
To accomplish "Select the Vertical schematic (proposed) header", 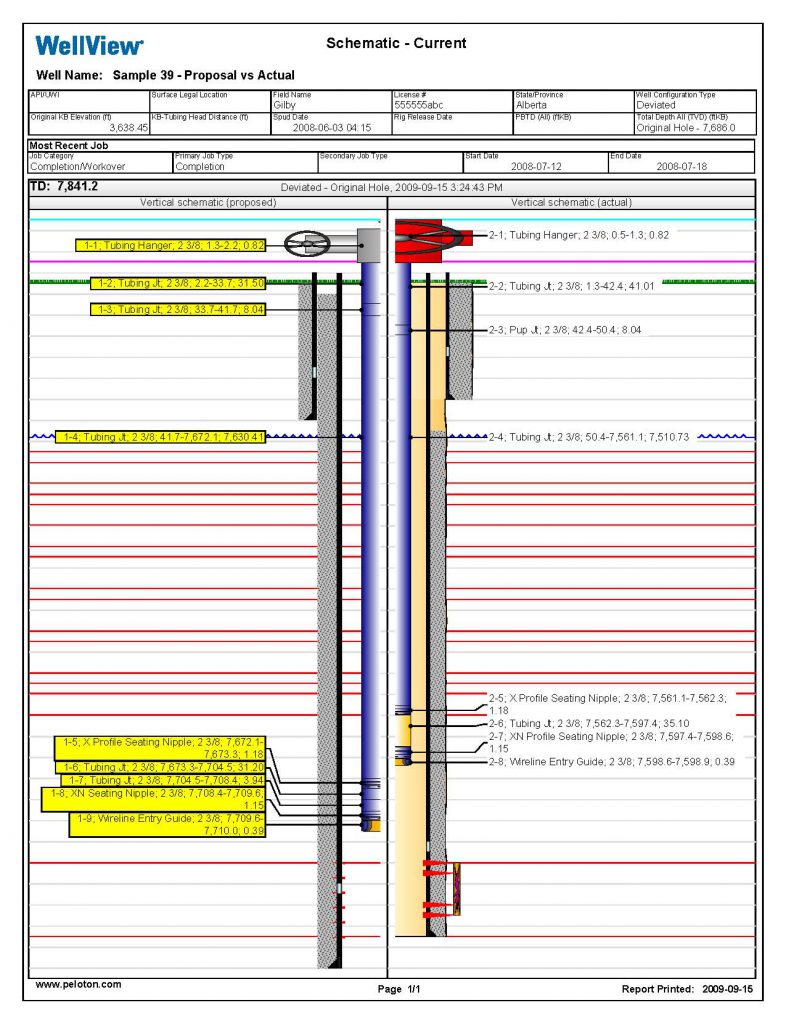I will [x=207, y=202].
